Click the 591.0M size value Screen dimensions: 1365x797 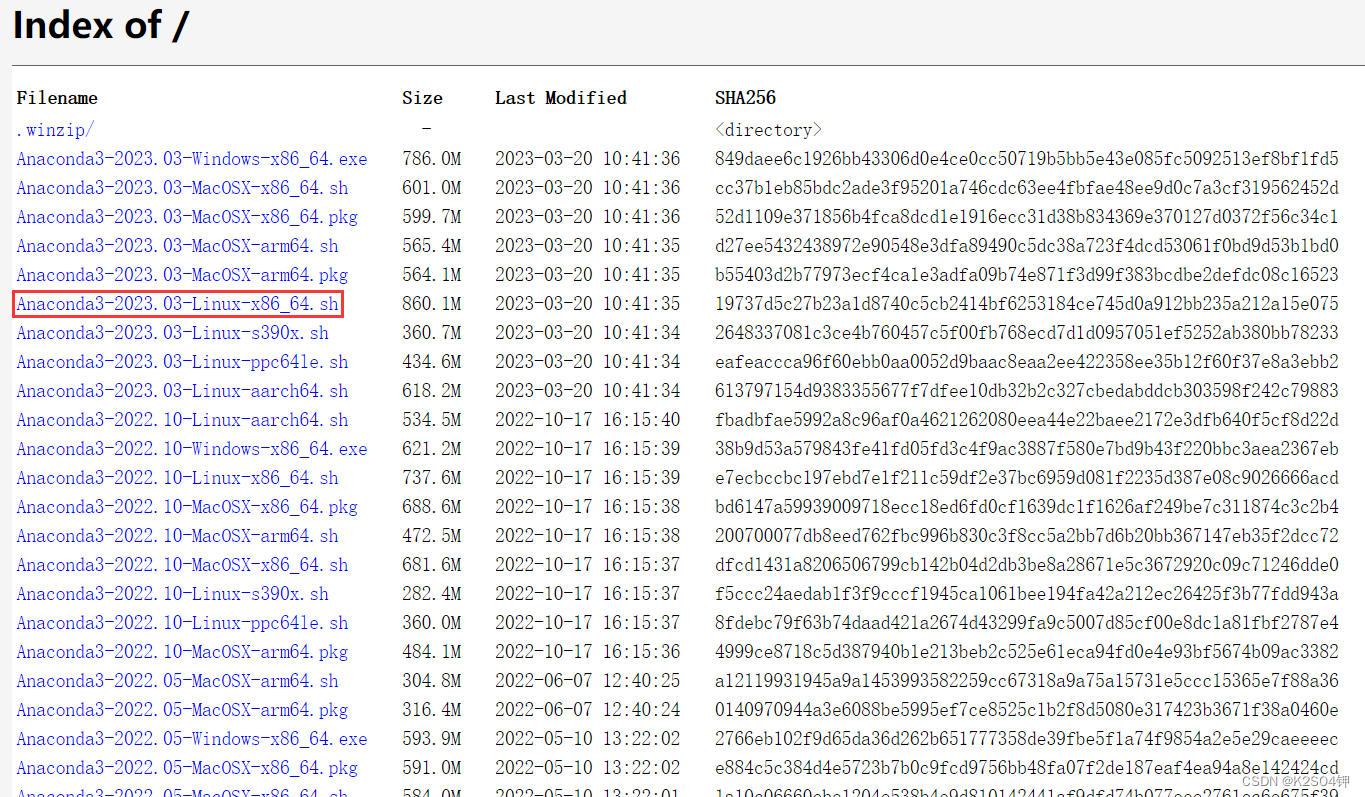[x=431, y=768]
